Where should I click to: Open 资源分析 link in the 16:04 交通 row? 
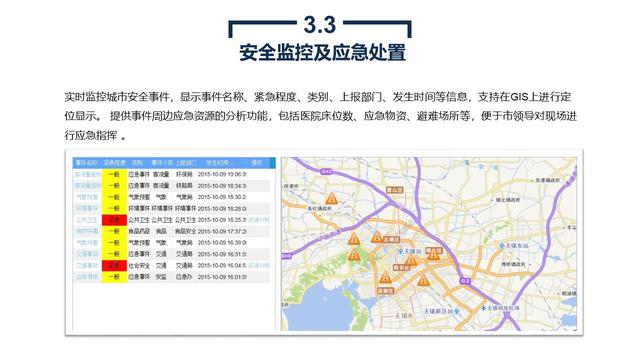point(259,266)
